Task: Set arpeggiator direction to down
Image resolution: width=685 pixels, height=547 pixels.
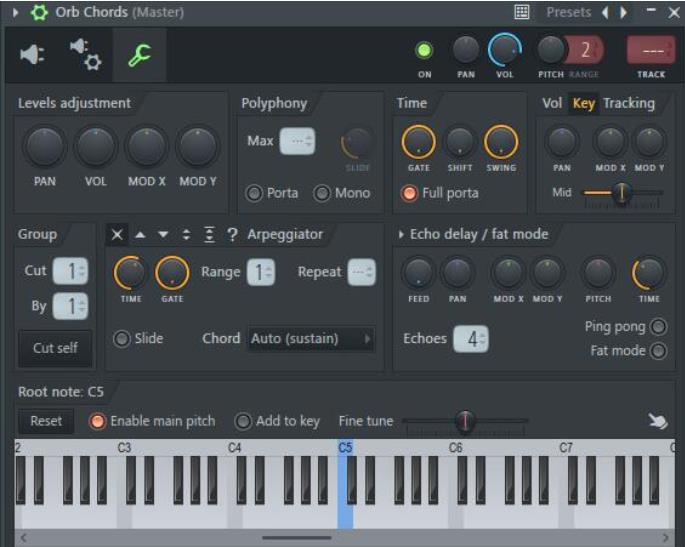Action: [x=163, y=235]
